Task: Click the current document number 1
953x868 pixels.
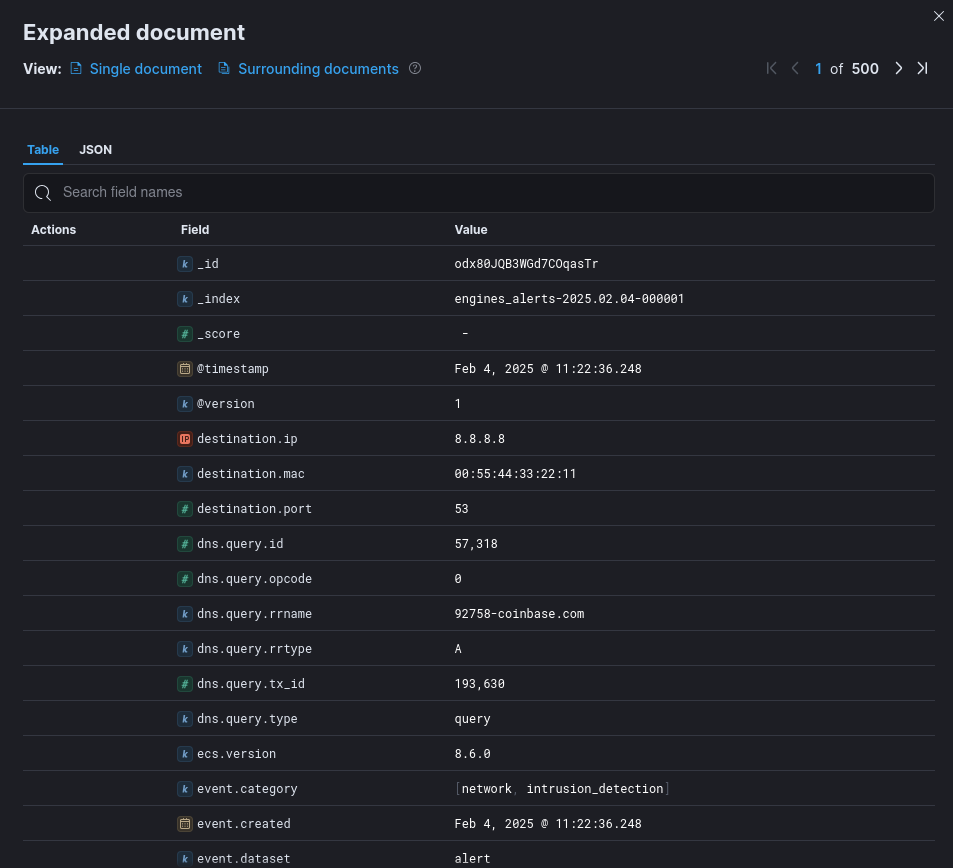Action: 818,69
